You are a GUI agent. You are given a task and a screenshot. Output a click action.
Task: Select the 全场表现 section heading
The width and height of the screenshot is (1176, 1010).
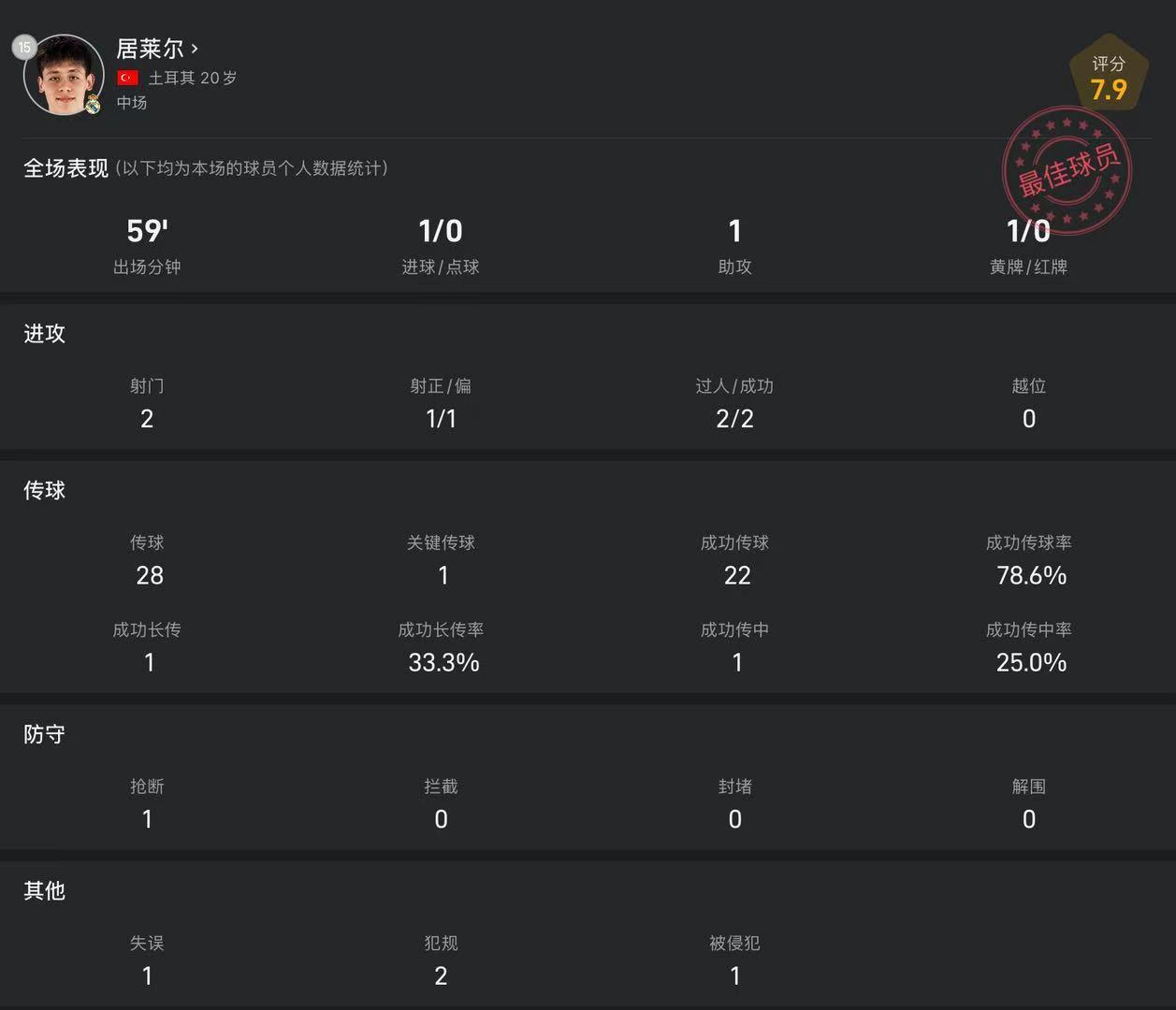pyautogui.click(x=65, y=168)
